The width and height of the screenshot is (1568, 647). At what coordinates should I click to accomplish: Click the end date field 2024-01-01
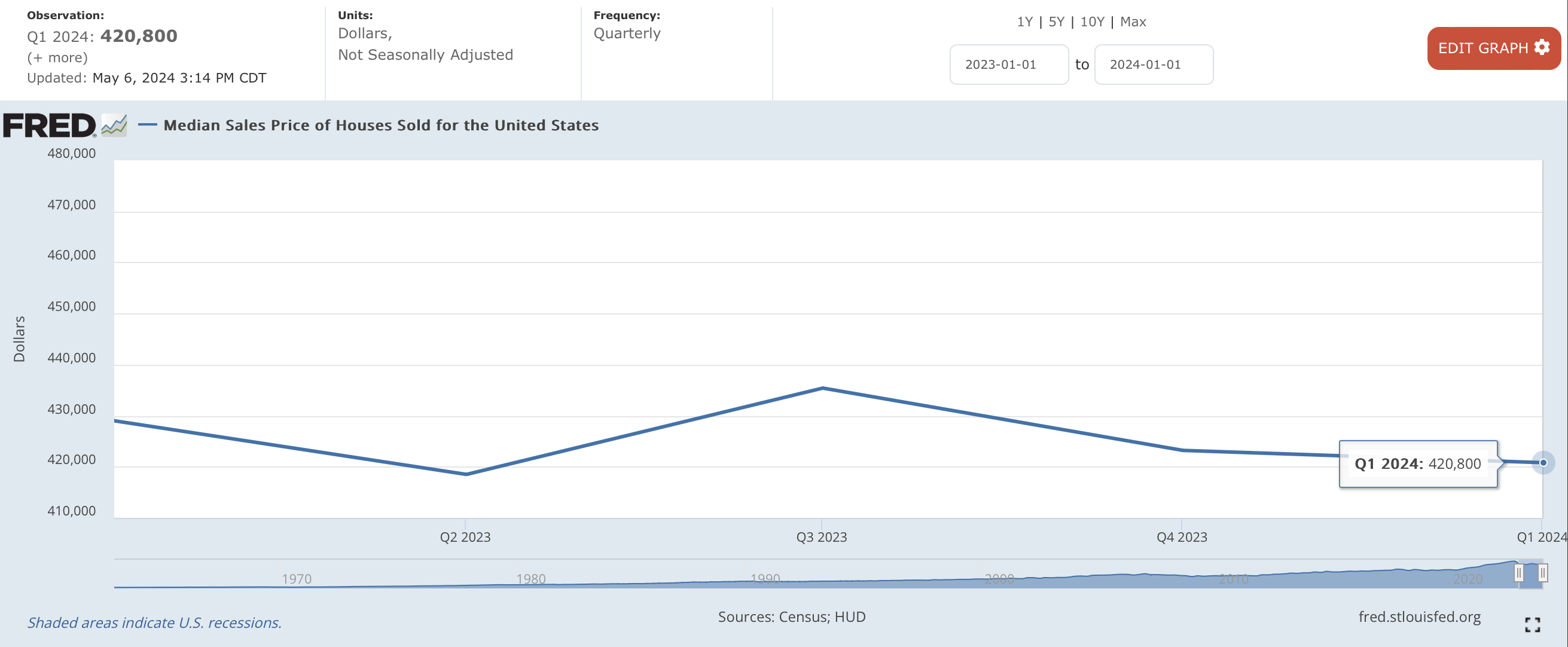1153,65
